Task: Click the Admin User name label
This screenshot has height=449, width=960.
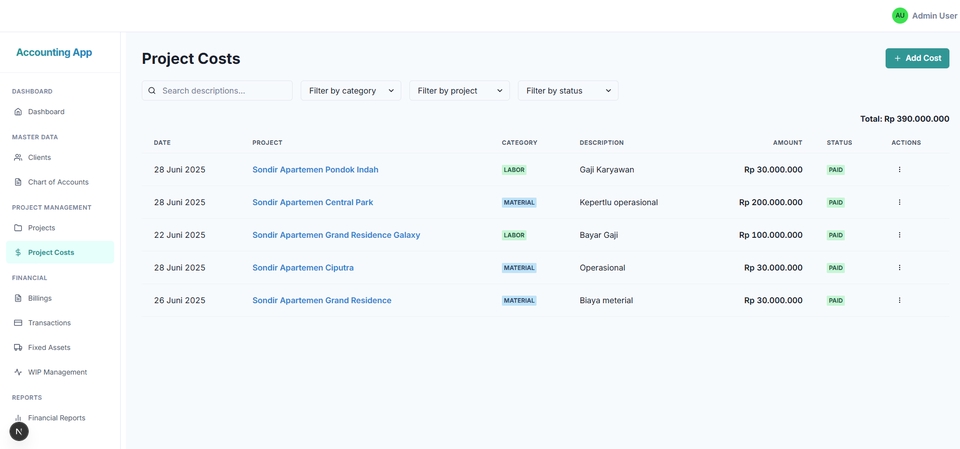Action: pyautogui.click(x=934, y=16)
